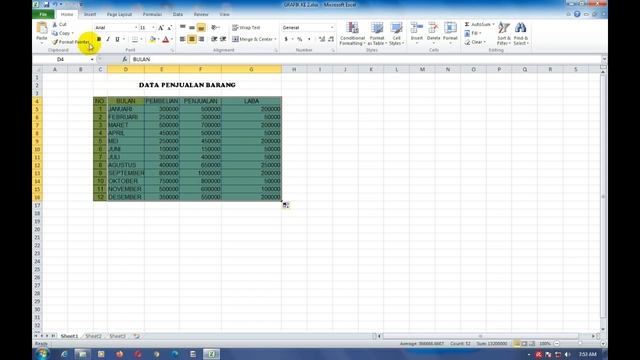This screenshot has height=360, width=640.
Task: Switch to the Formulas tab
Action: (152, 14)
